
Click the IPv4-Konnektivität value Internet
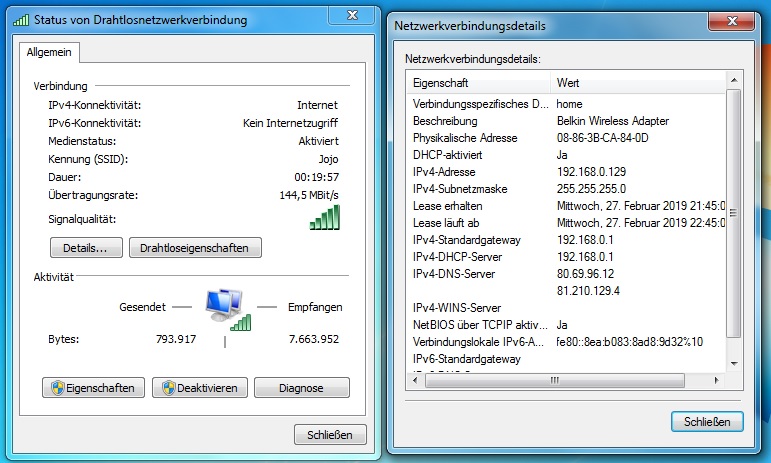(318, 105)
